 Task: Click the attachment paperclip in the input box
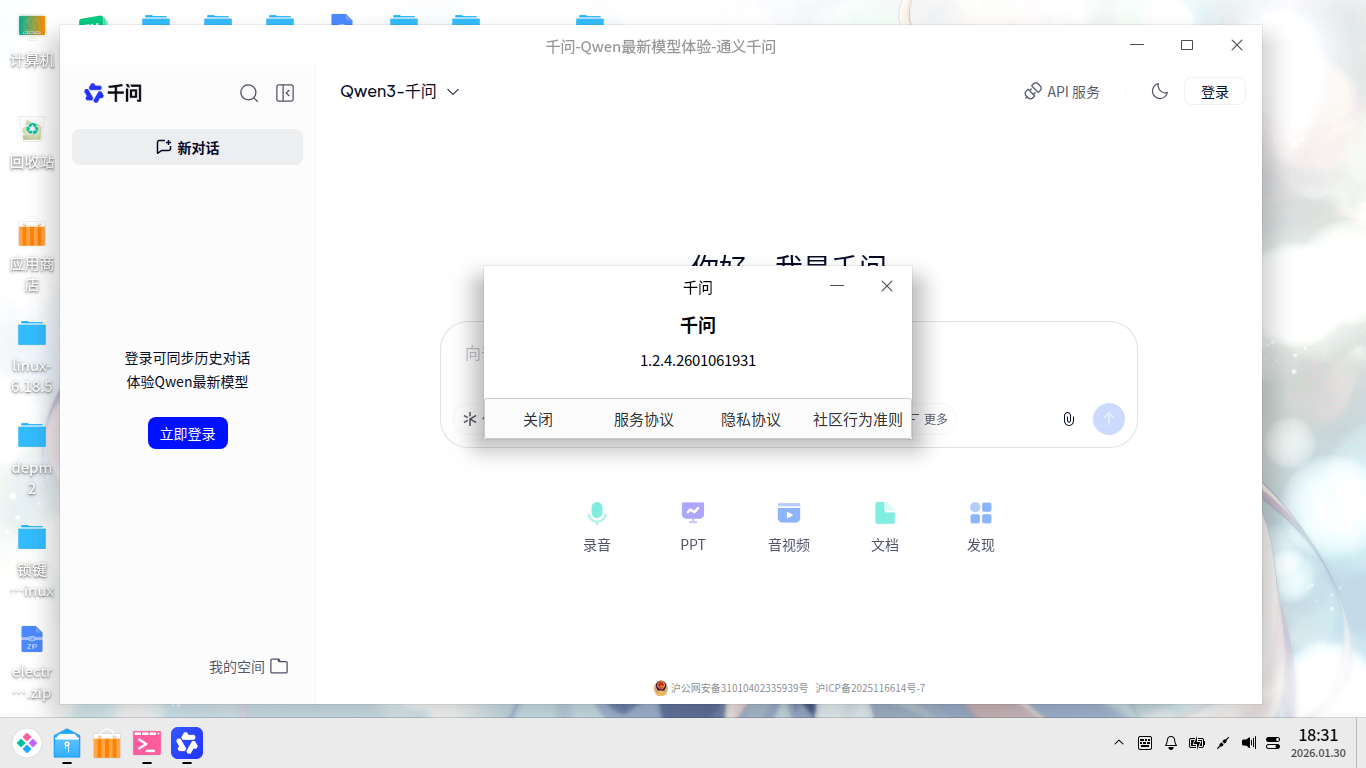pyautogui.click(x=1068, y=419)
